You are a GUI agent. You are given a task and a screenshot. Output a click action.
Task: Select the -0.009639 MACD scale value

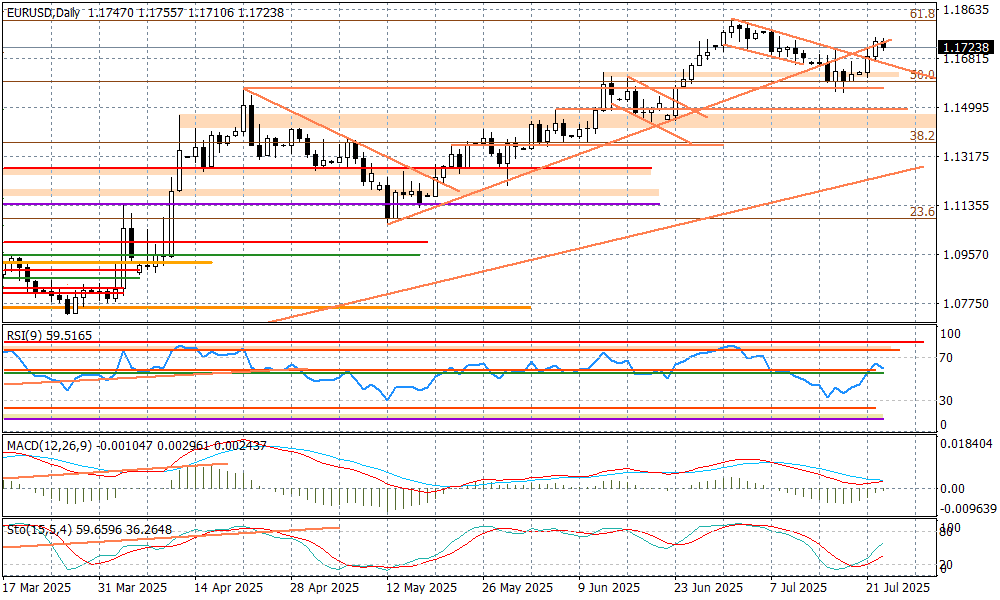click(967, 509)
